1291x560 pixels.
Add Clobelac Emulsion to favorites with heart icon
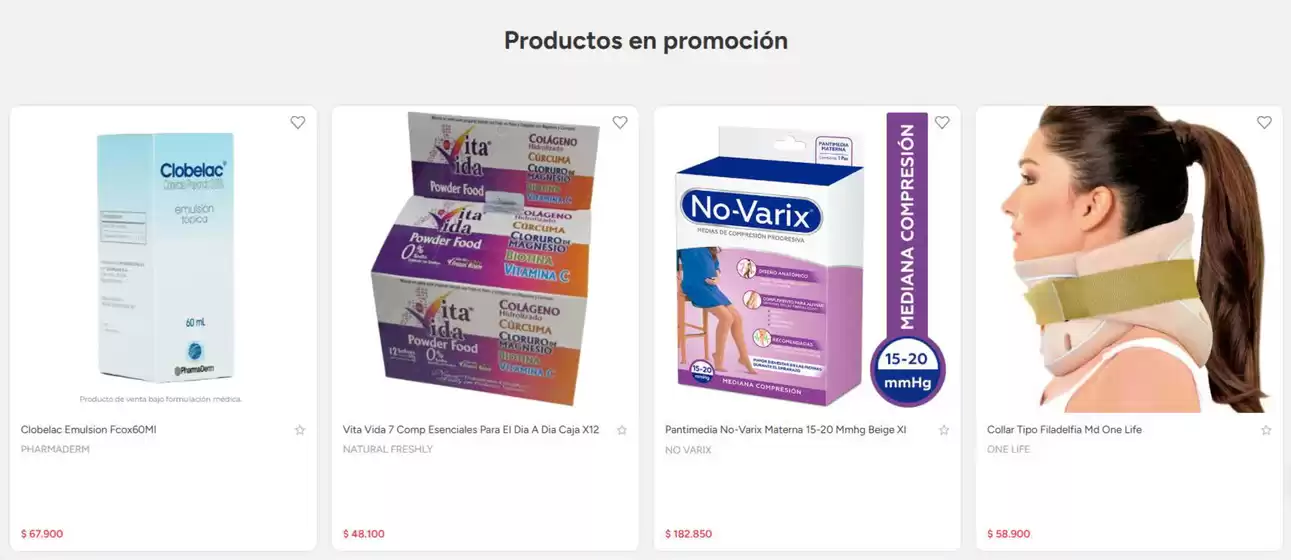pos(298,122)
